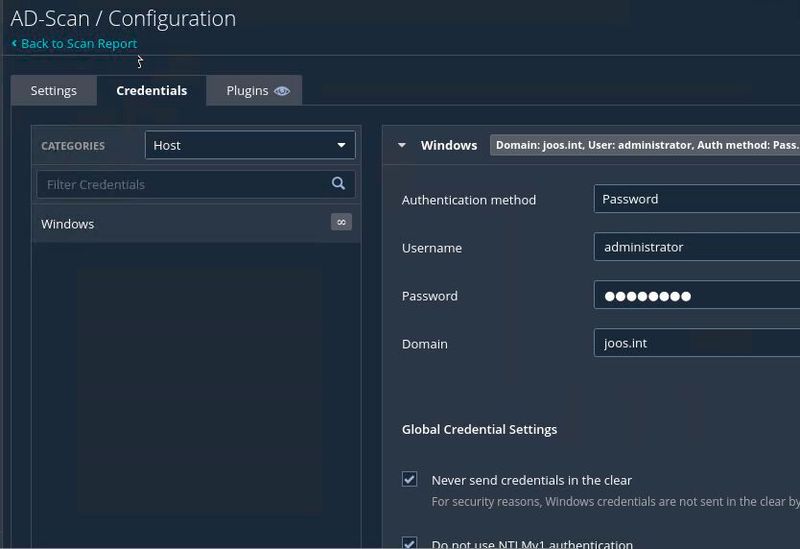Open the Settings tab
Image resolution: width=800 pixels, height=549 pixels.
tap(54, 90)
